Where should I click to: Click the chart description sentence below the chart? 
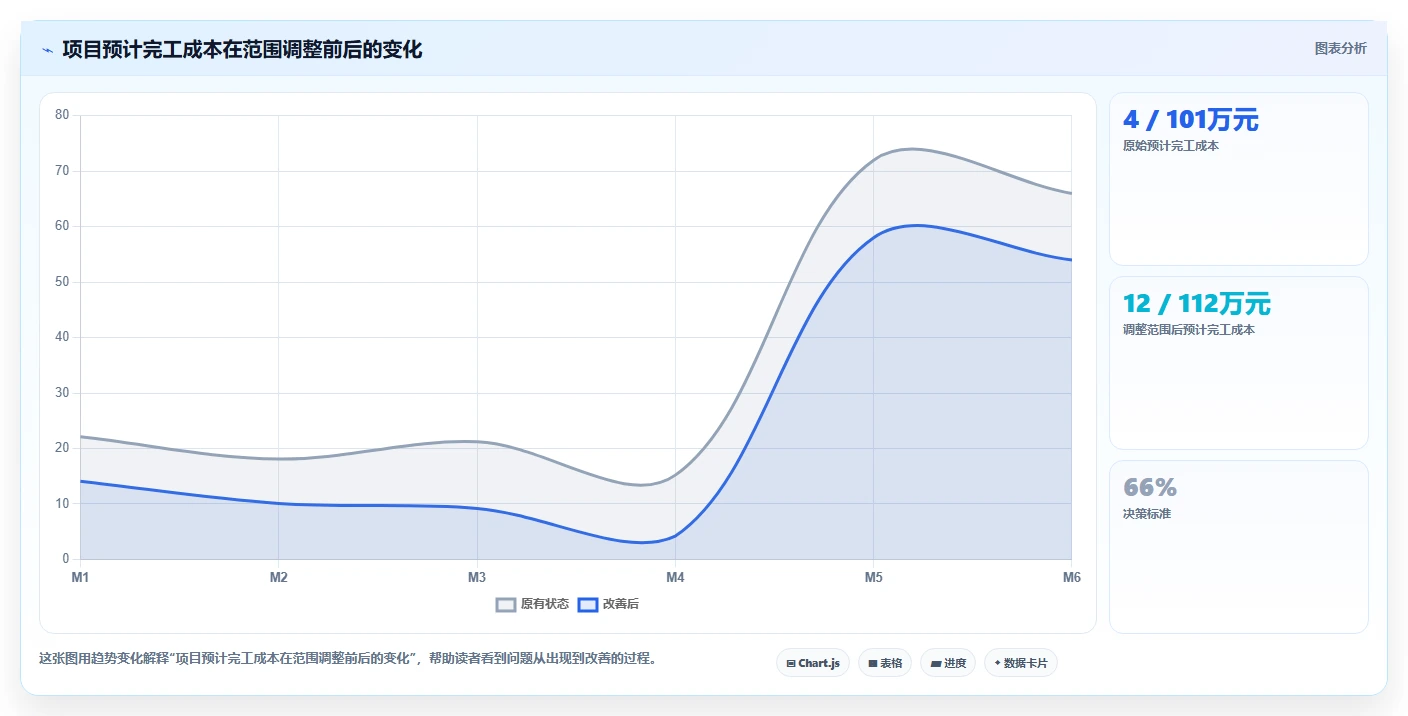[x=348, y=659]
